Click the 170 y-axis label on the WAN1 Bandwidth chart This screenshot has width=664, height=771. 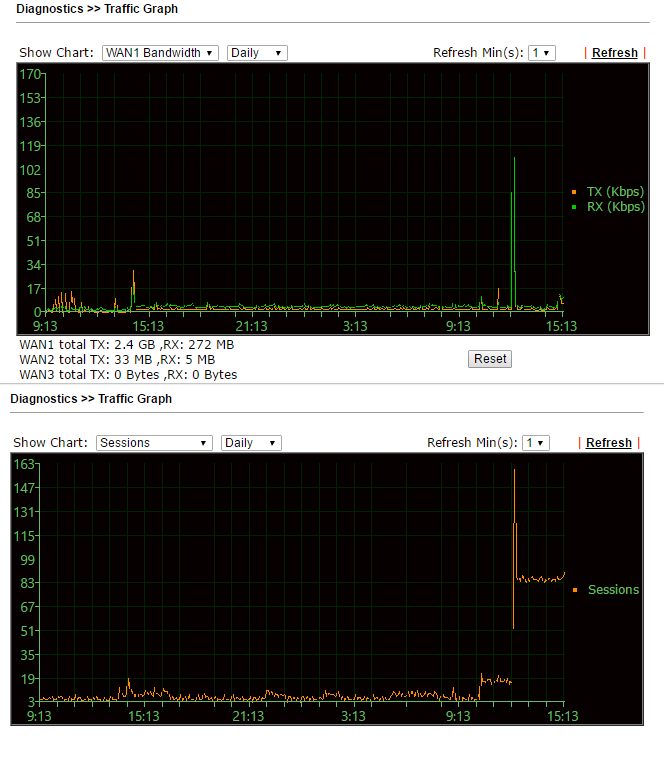(30, 74)
